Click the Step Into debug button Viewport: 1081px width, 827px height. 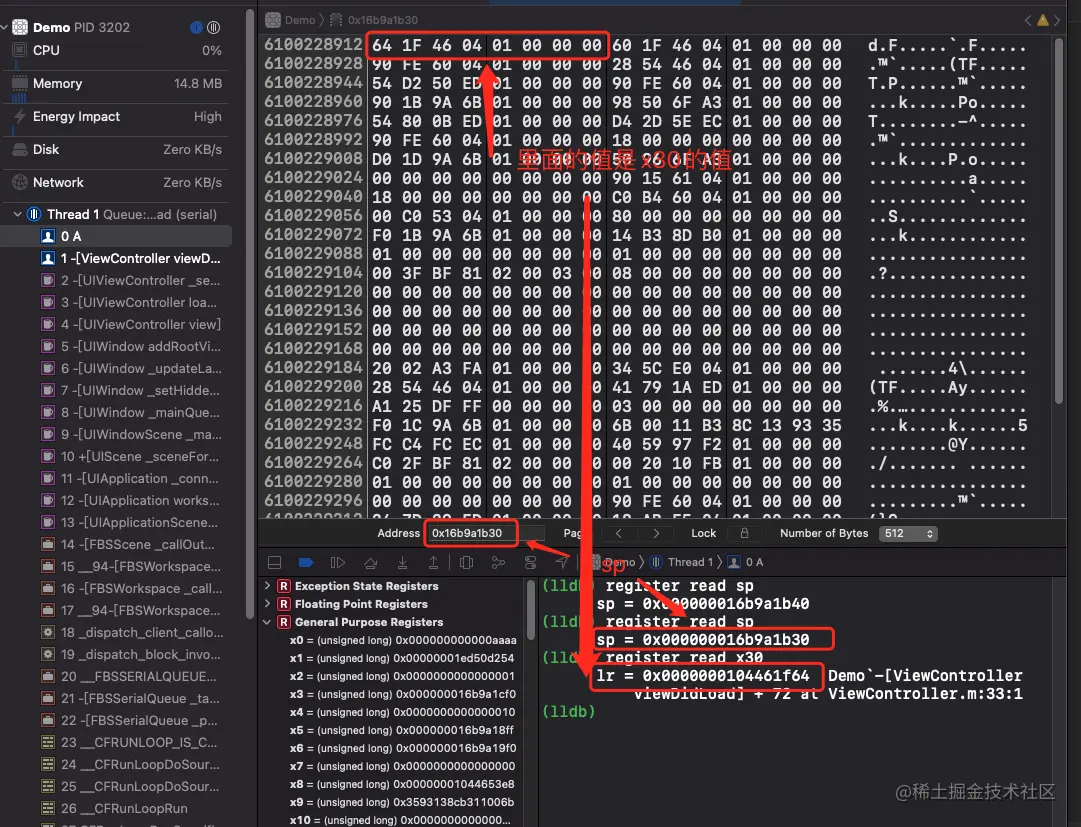(402, 562)
